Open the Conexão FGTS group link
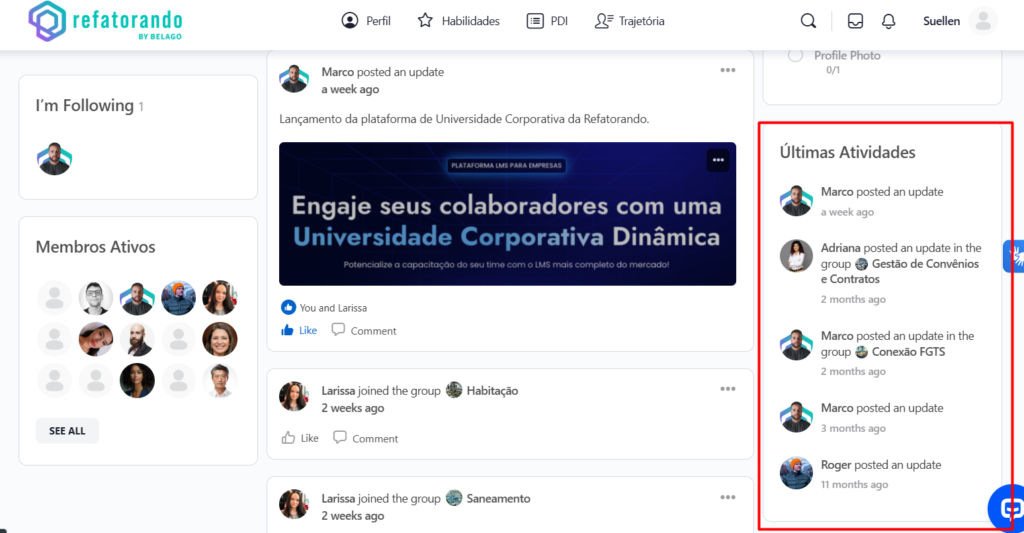 click(x=907, y=352)
